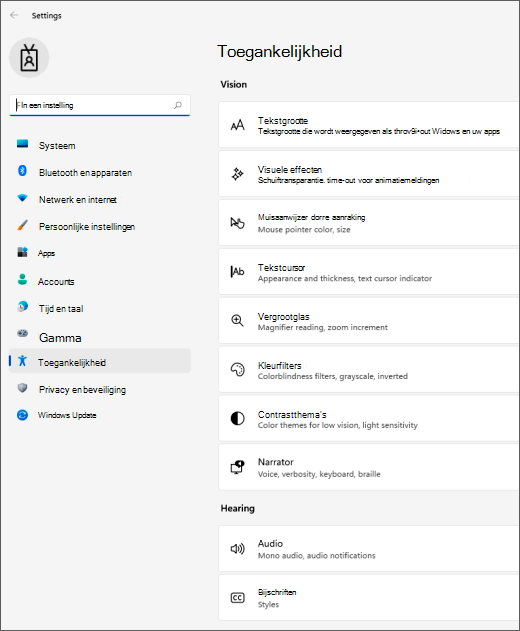Screen dimensions: 520x631
Task: Open Privacy en beveiliging
Action: [100, 389]
